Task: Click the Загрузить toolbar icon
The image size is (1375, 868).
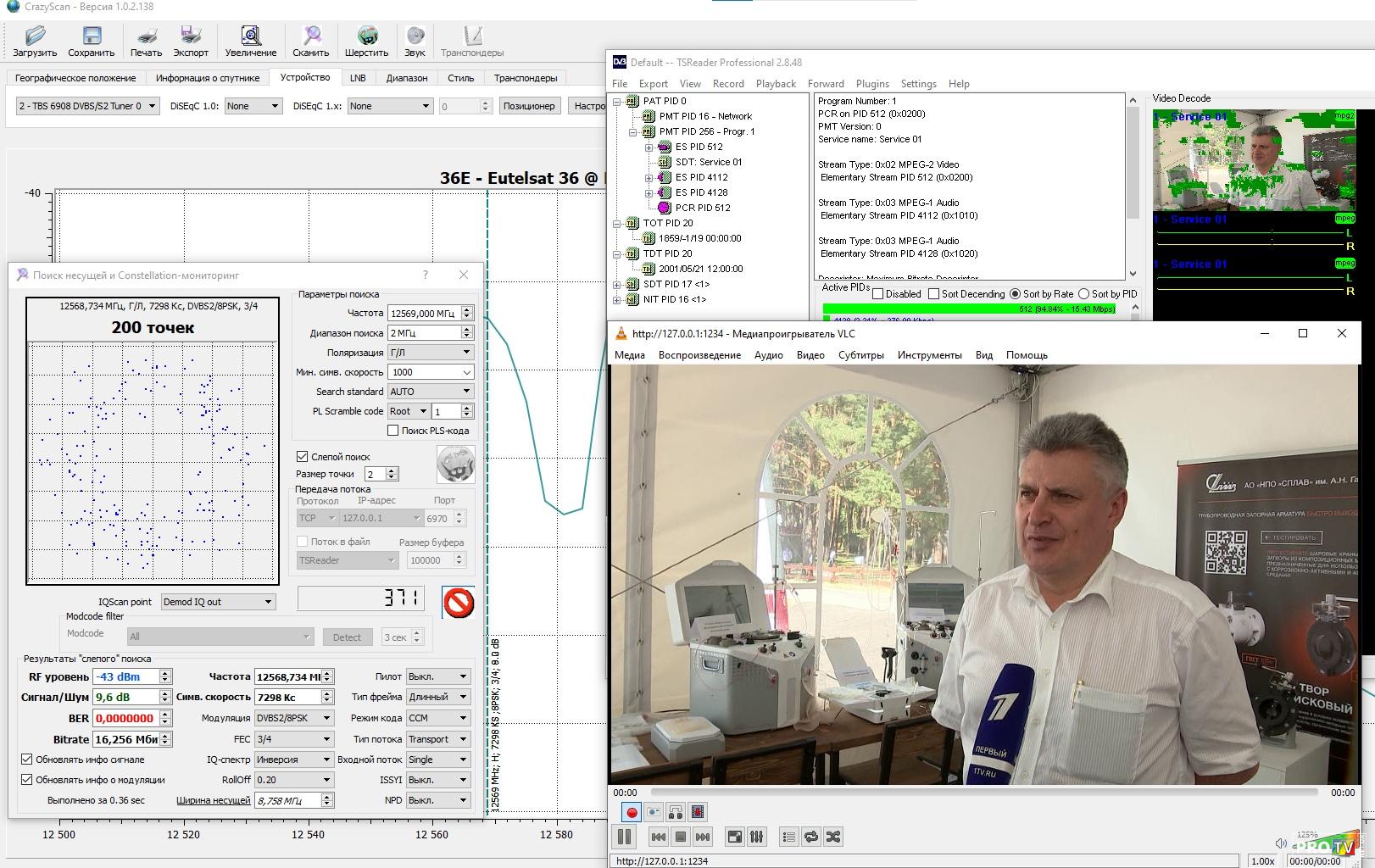Action: tap(35, 36)
